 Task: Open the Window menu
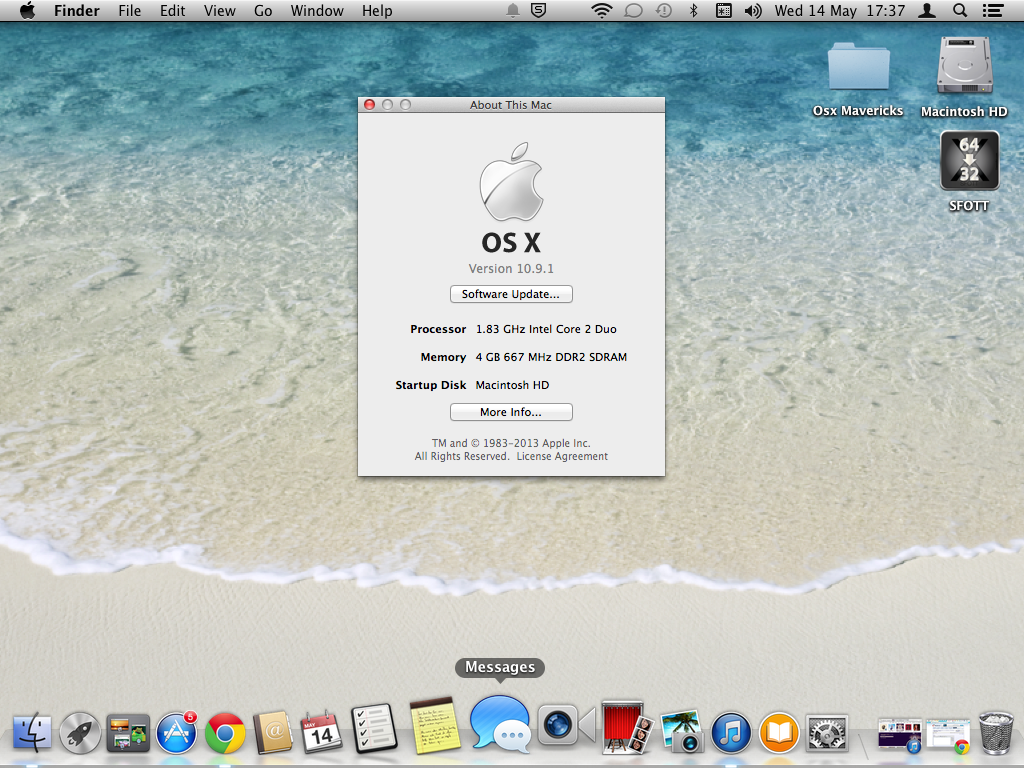click(x=317, y=10)
